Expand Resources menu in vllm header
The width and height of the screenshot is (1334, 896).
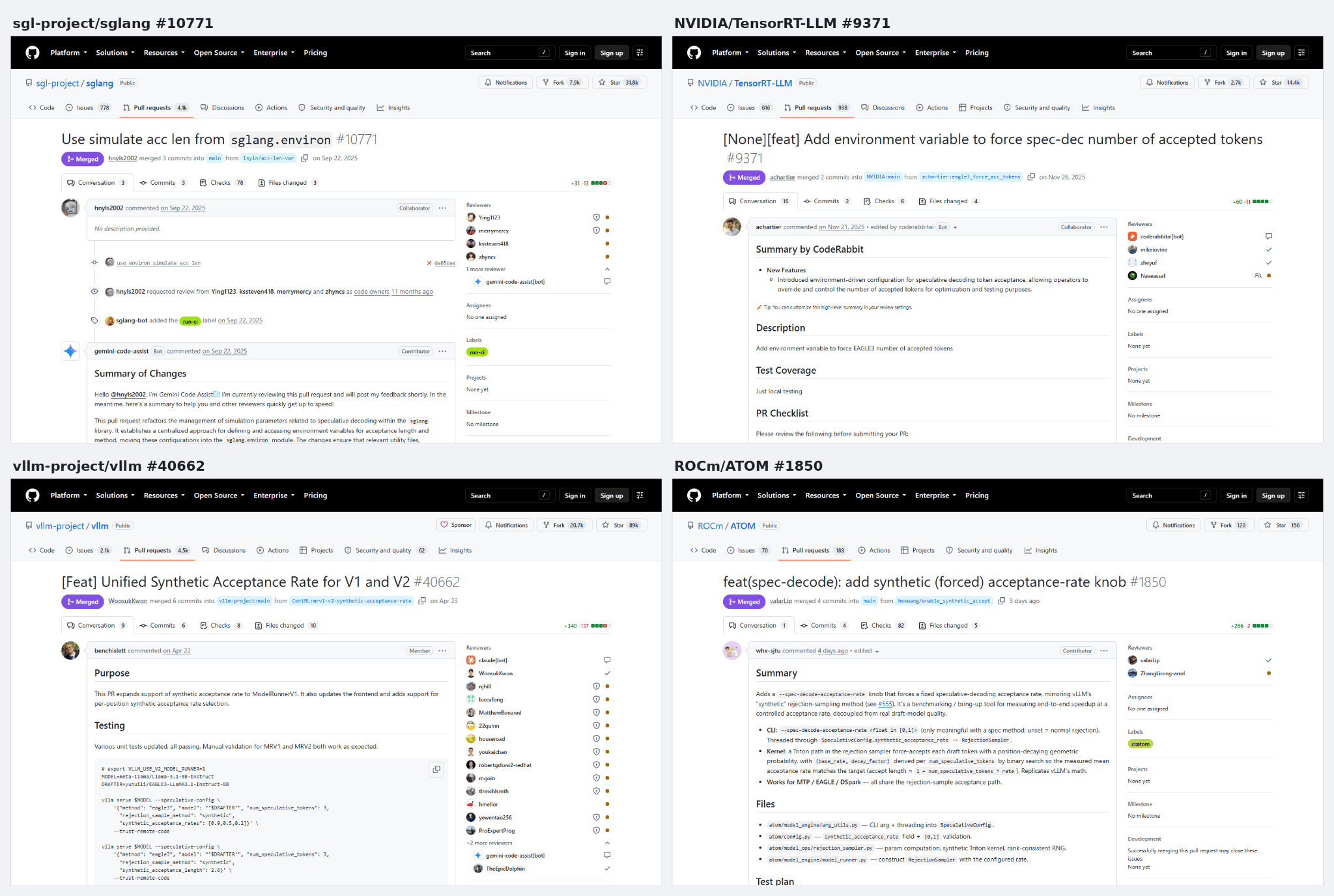point(164,496)
